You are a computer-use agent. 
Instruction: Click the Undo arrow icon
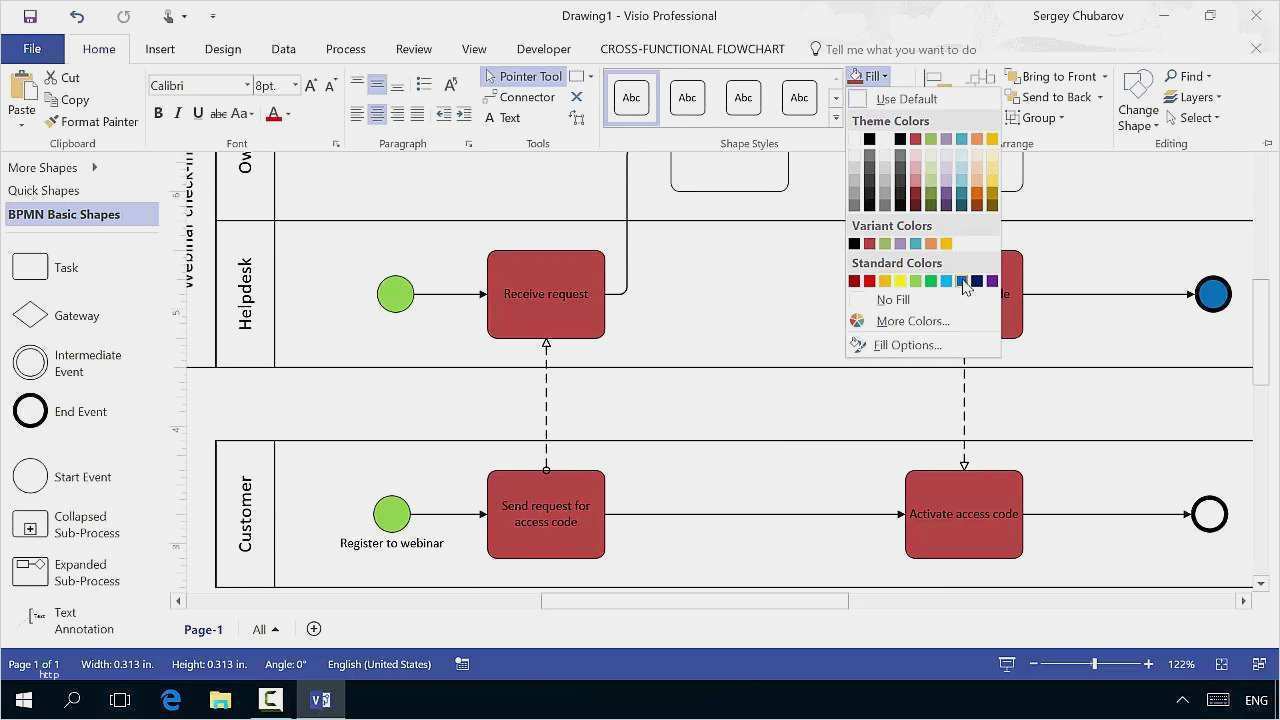(77, 16)
